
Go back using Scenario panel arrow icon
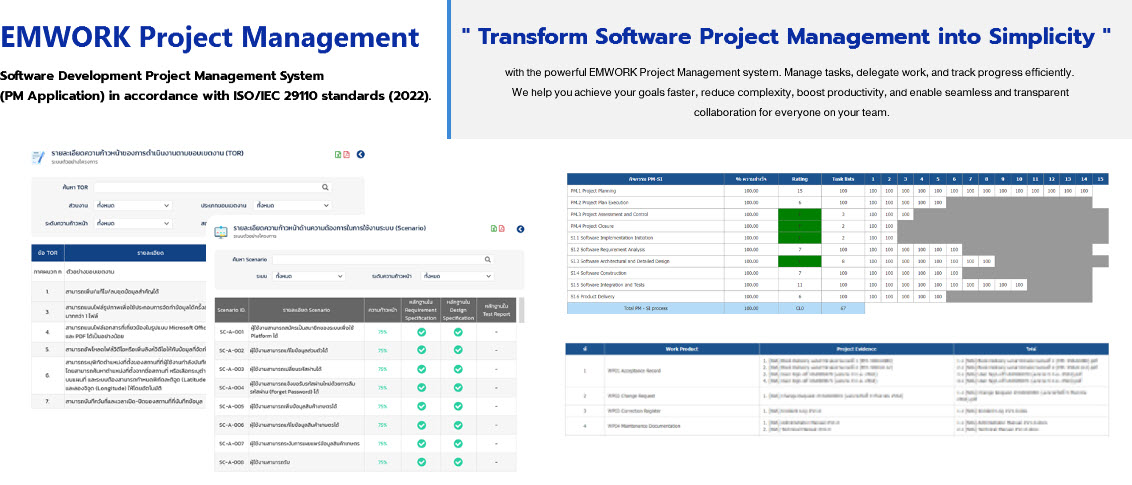pyautogui.click(x=521, y=230)
